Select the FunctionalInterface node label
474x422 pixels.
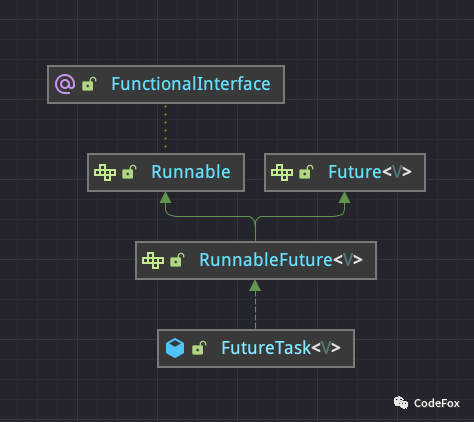[x=191, y=84]
